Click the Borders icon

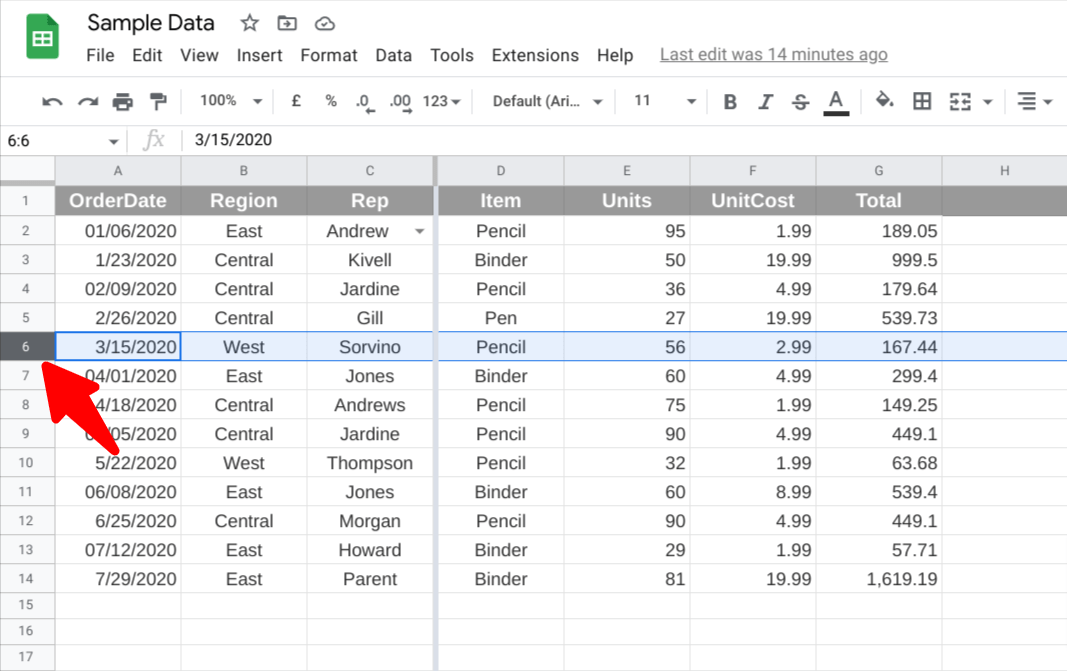click(x=922, y=101)
